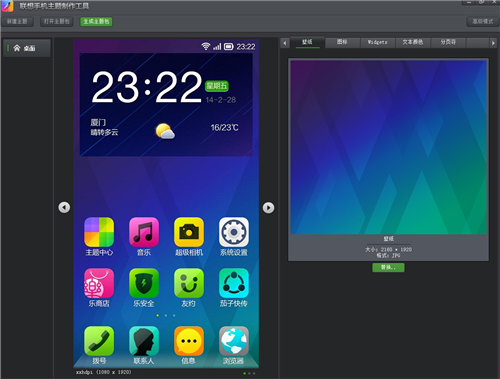Viewport: 500px width, 379px height.
Task: Click the 打开主题包 open theme button
Action: pyautogui.click(x=57, y=21)
